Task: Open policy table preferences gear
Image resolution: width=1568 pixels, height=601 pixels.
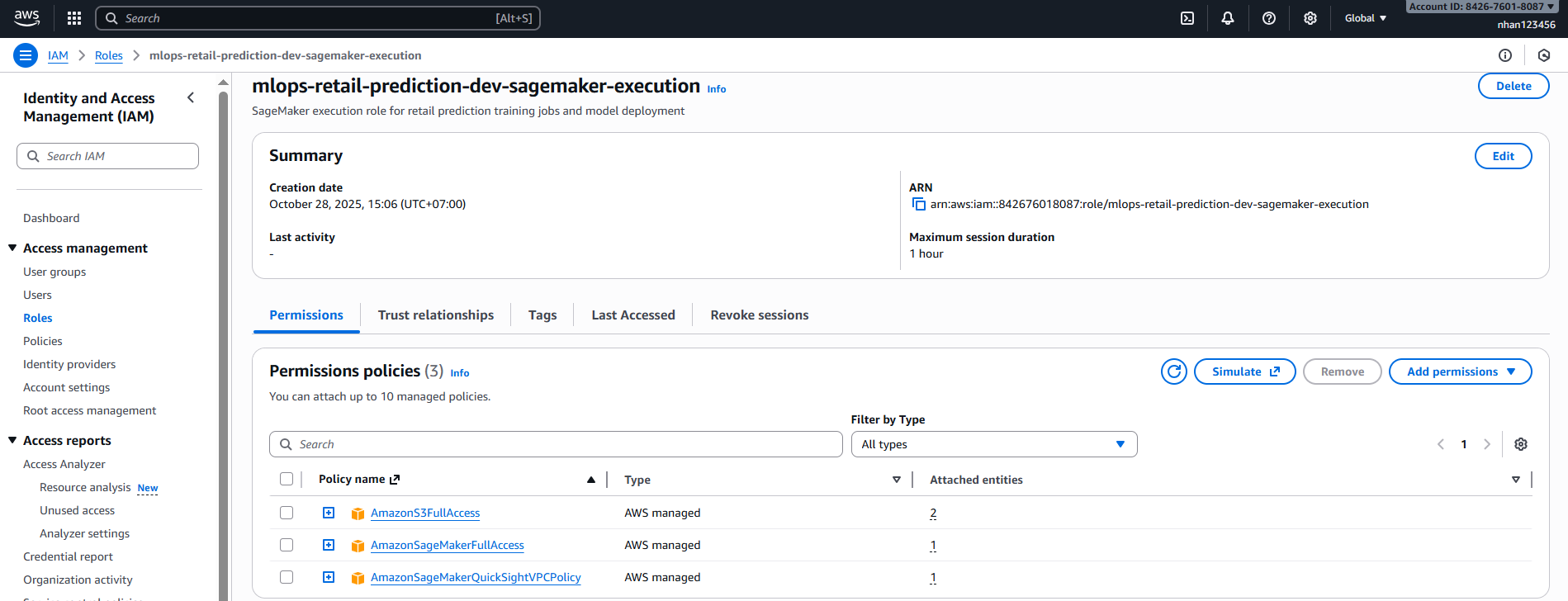Action: coord(1520,444)
